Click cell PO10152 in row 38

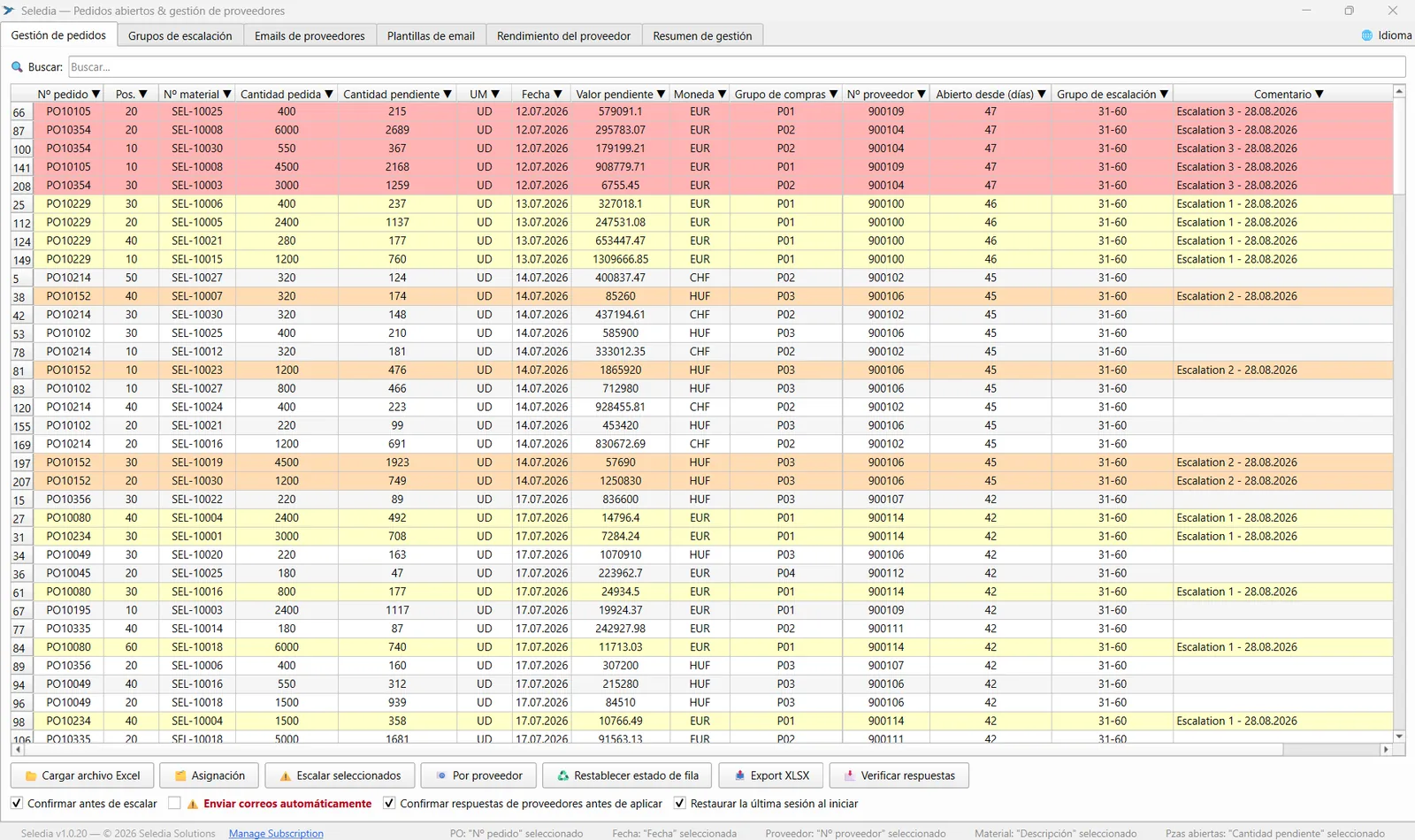point(68,296)
